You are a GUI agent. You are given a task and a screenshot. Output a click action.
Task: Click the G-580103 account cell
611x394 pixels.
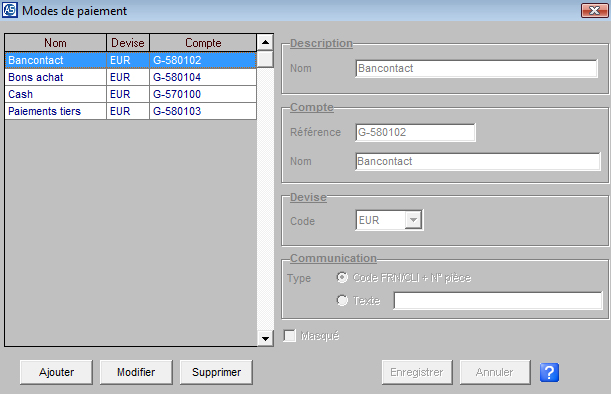pyautogui.click(x=203, y=111)
